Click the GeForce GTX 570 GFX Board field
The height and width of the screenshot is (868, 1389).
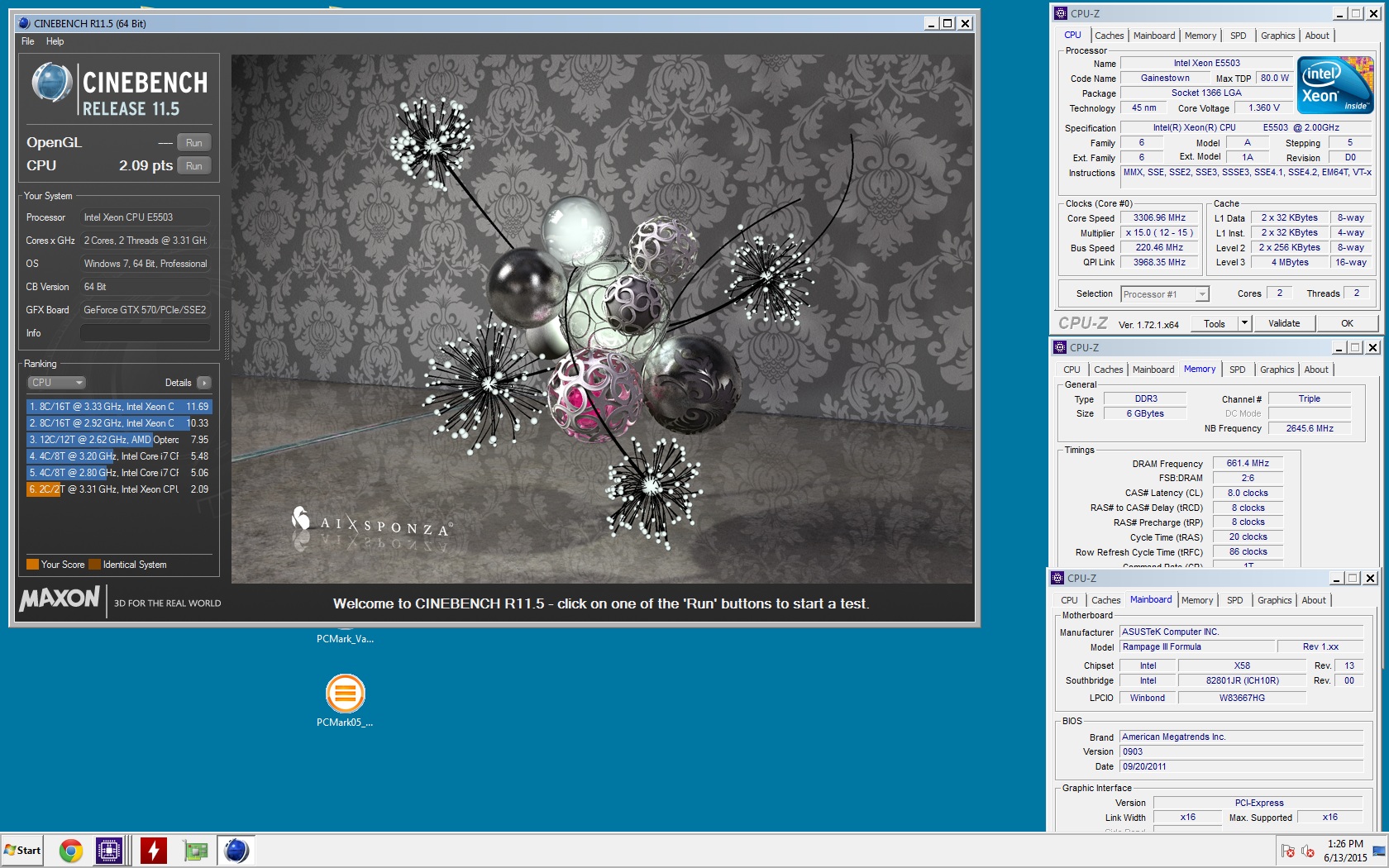[x=145, y=310]
